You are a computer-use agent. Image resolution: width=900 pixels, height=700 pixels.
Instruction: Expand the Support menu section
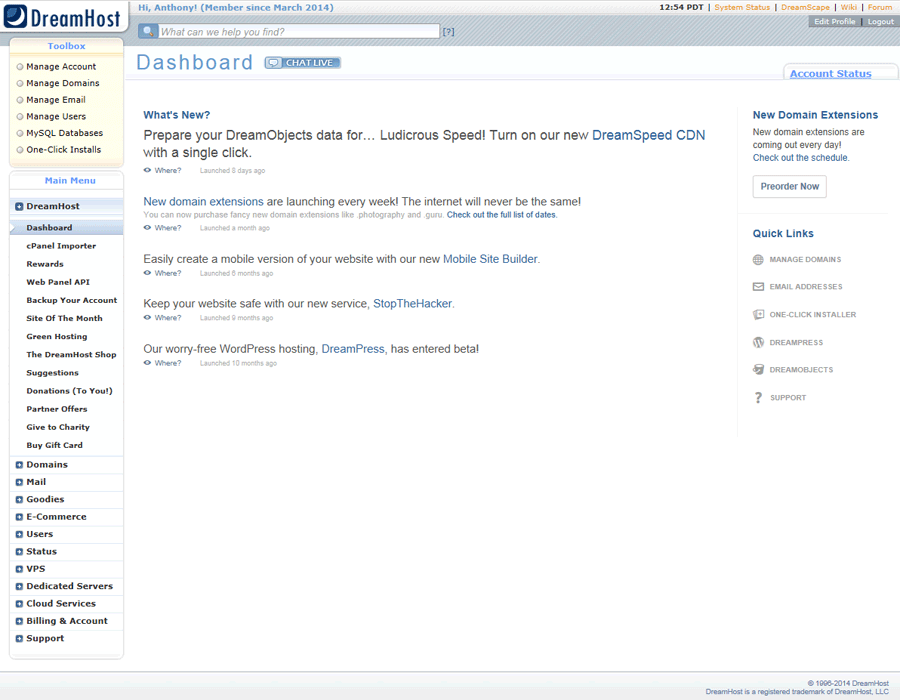click(19, 639)
